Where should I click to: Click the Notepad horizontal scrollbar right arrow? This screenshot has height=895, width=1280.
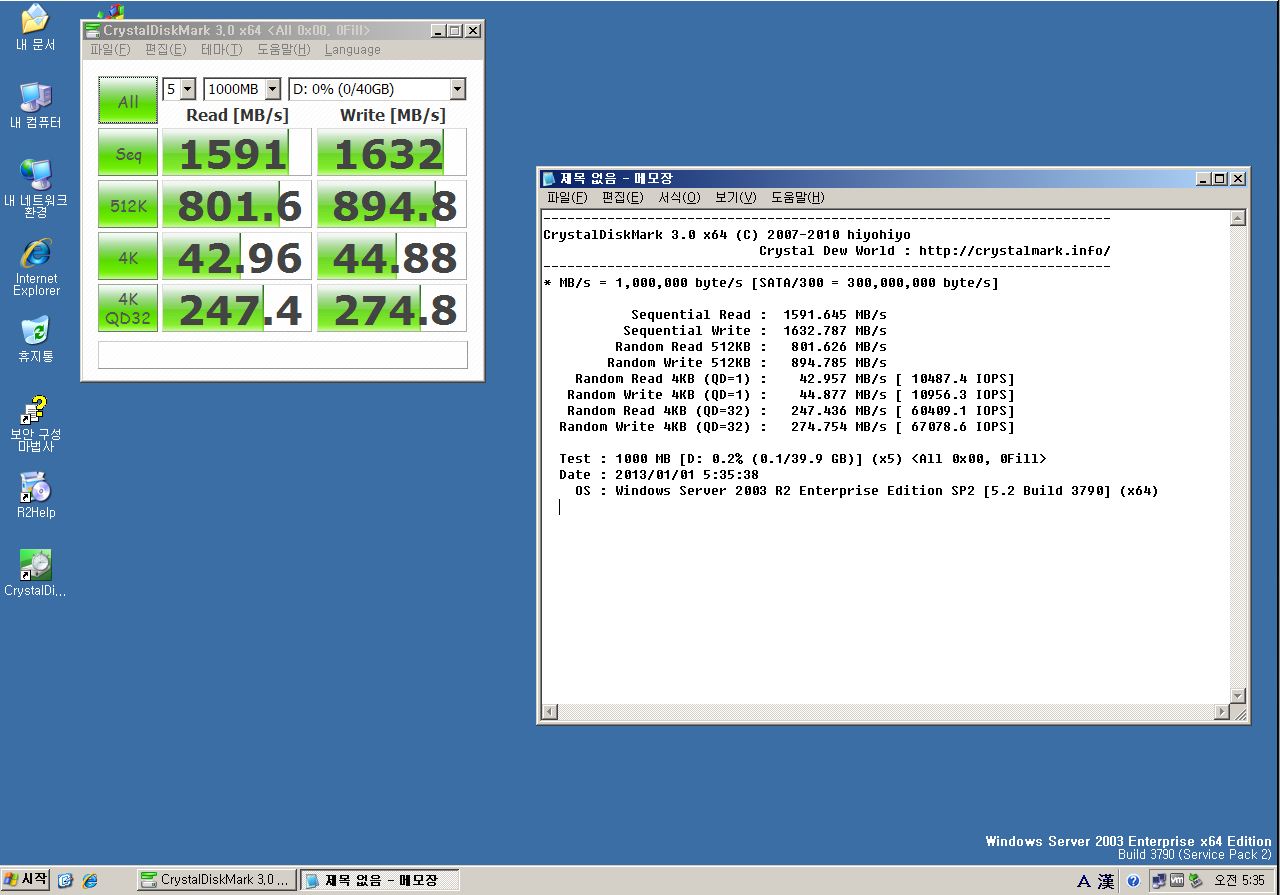1221,712
